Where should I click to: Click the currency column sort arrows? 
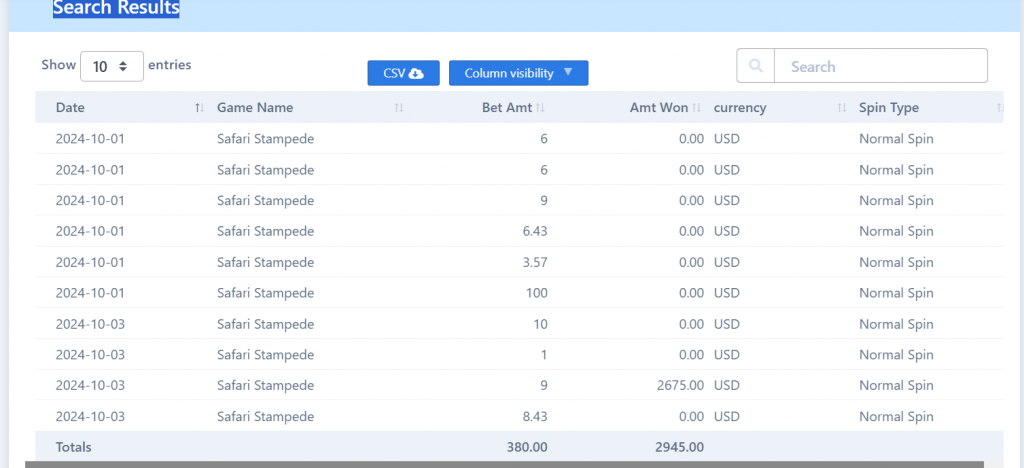point(842,108)
